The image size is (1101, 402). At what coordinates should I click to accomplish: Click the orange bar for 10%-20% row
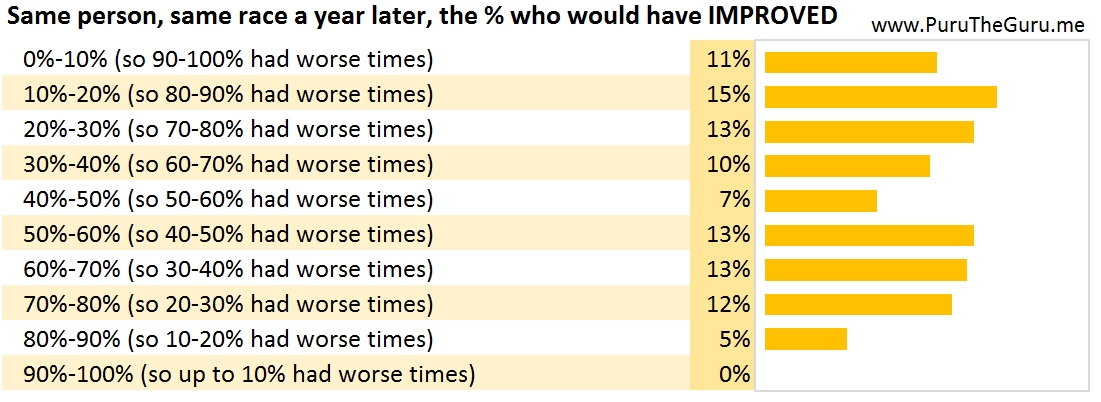click(x=880, y=96)
